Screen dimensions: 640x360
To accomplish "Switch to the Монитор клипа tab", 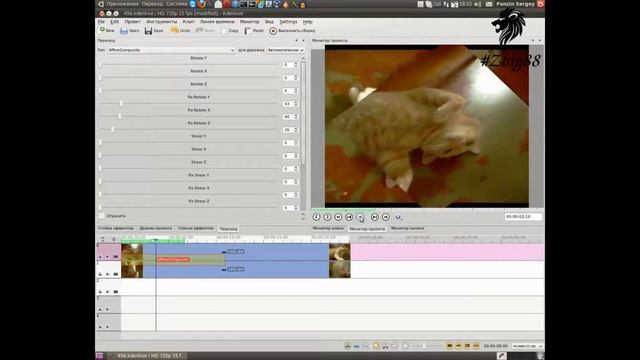I will pos(328,228).
